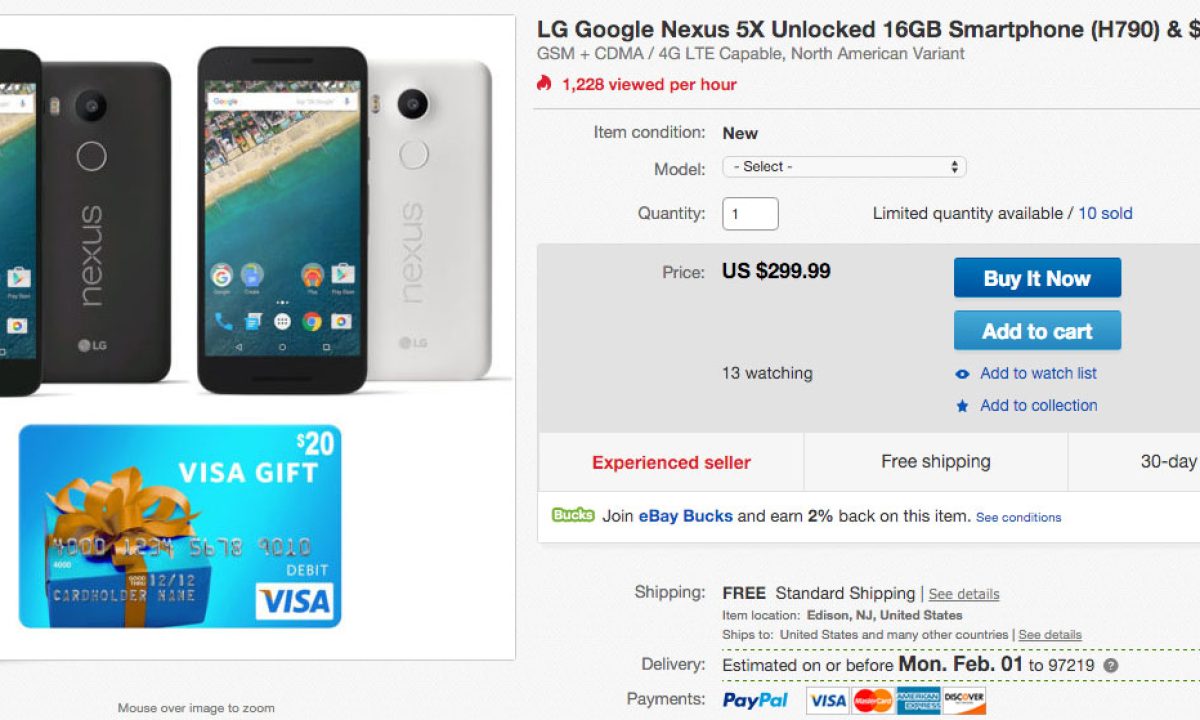This screenshot has height=720, width=1200.
Task: Click the watch list eye icon
Action: click(x=962, y=374)
